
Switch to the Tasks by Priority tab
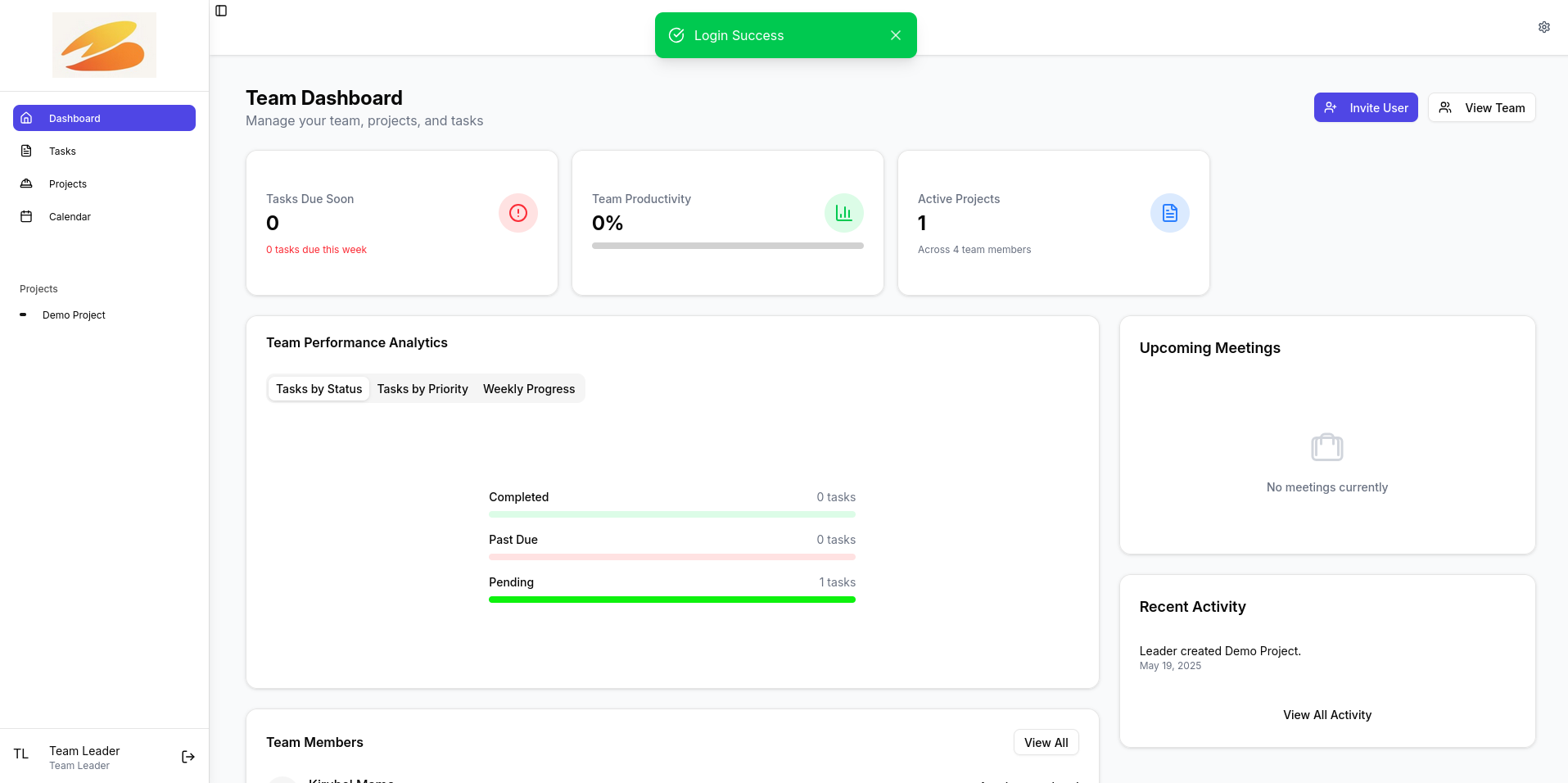(423, 389)
